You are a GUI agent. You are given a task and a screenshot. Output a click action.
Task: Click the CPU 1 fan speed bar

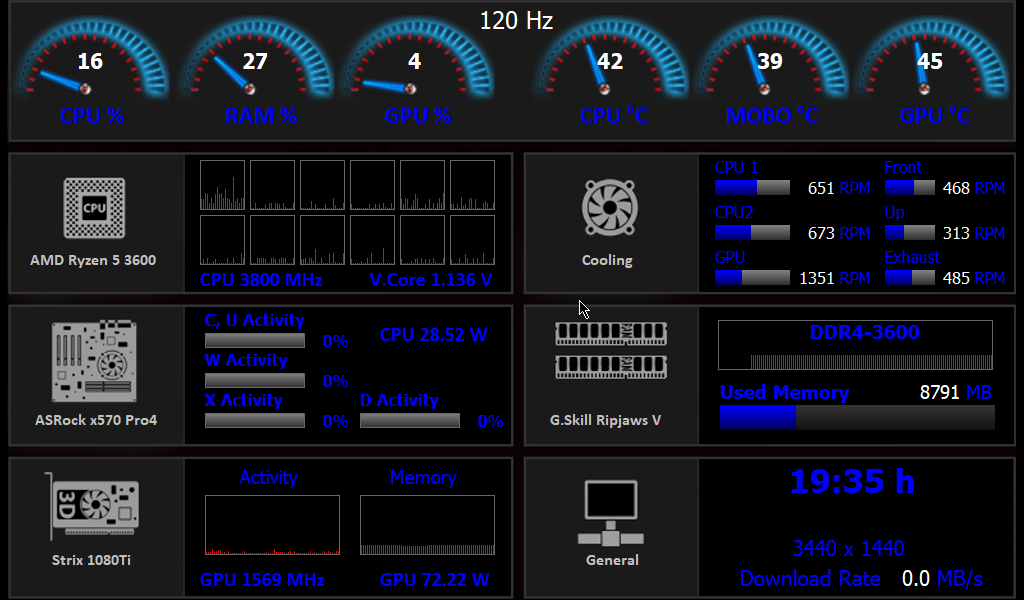[752, 188]
